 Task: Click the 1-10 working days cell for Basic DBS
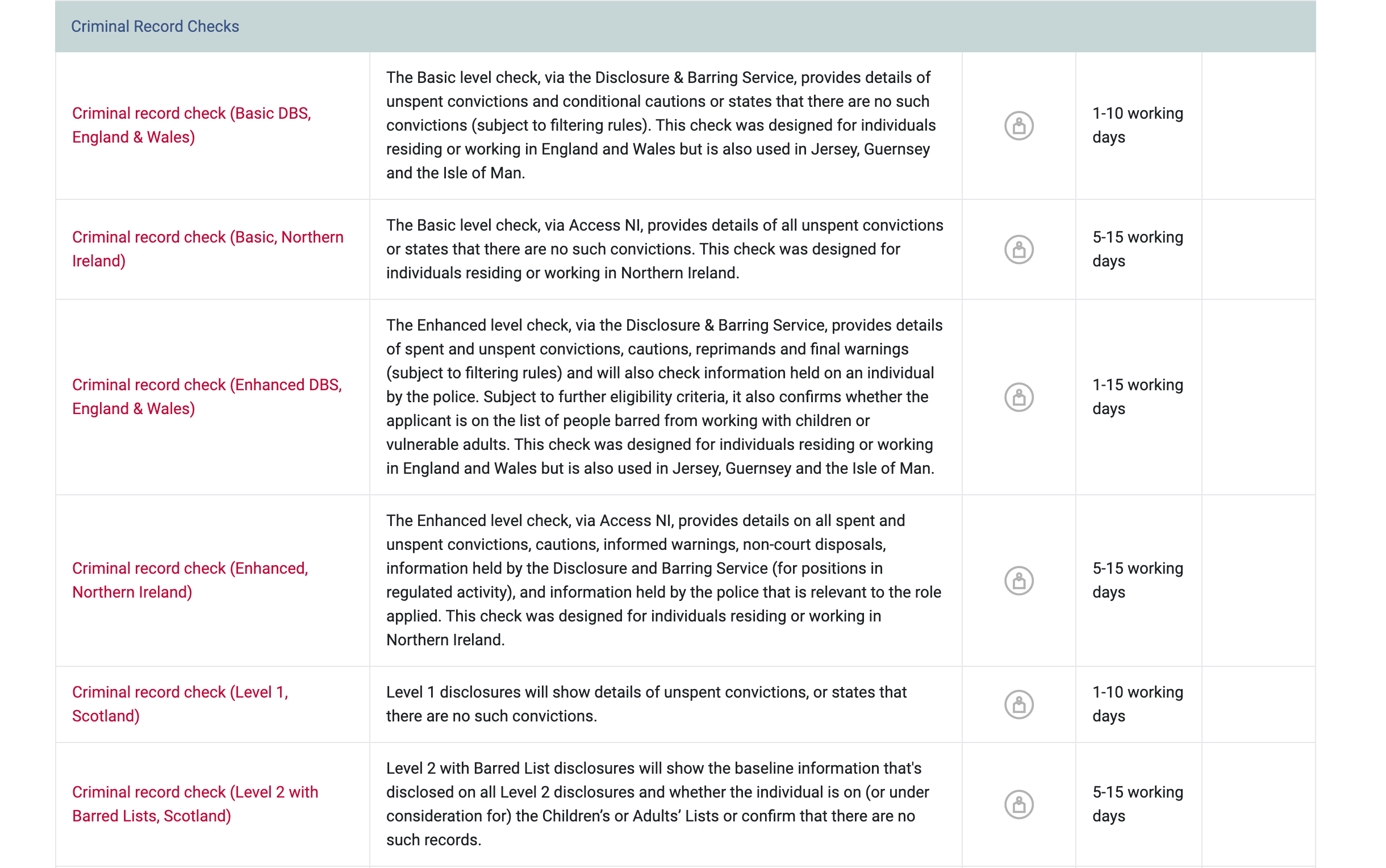(x=1138, y=125)
